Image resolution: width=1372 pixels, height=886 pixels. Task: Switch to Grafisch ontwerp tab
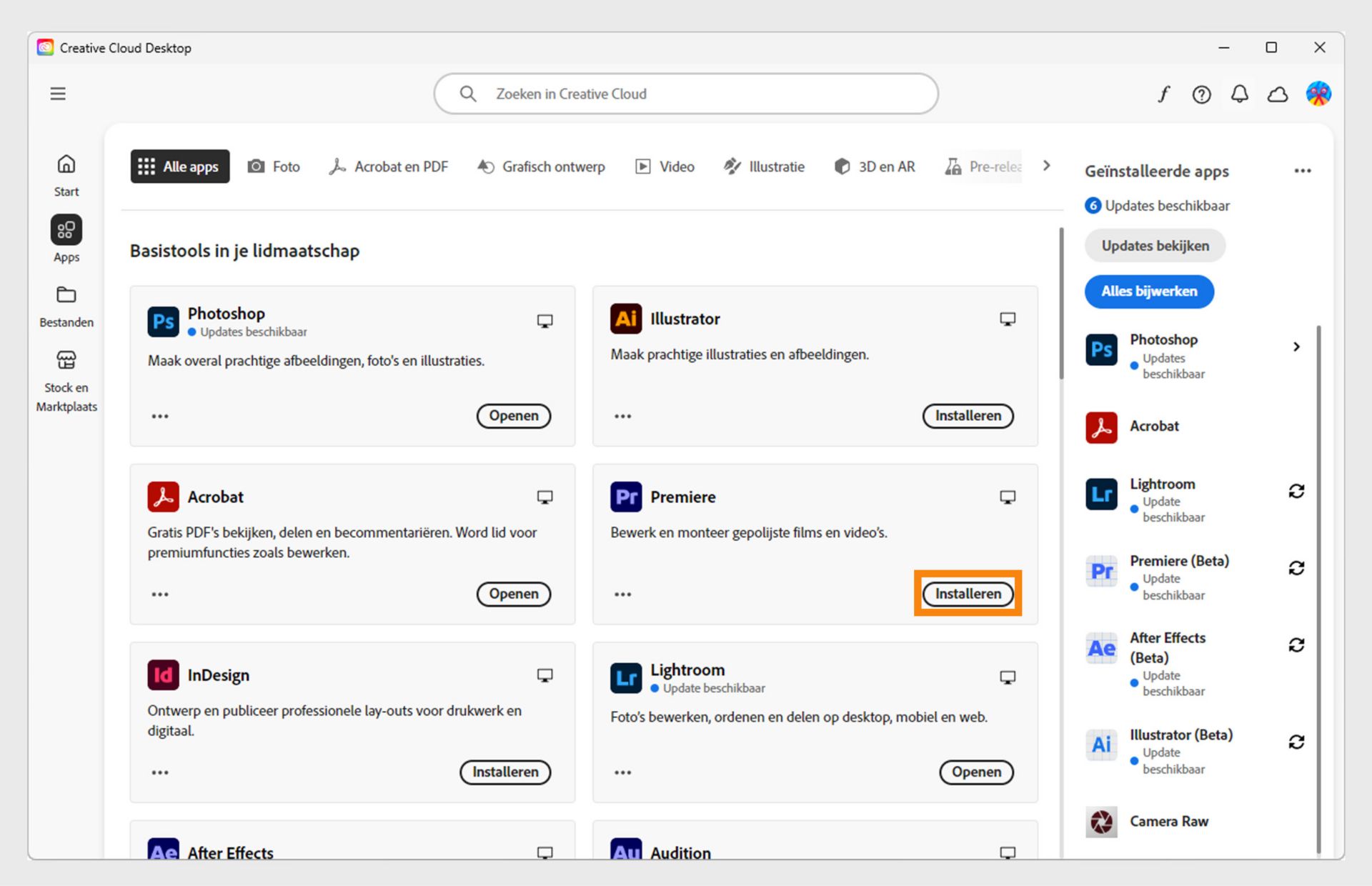point(541,166)
